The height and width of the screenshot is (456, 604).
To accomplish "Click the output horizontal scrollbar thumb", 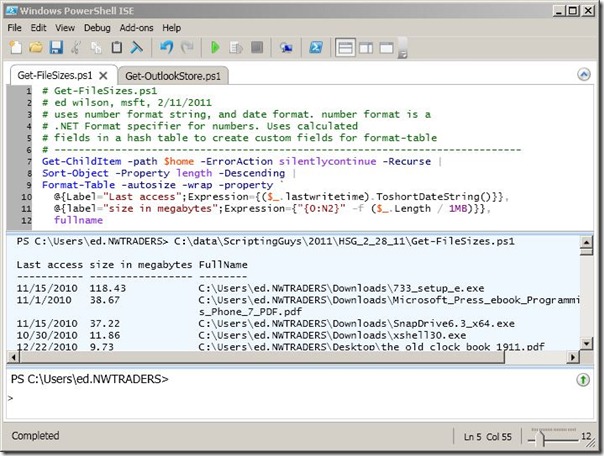I will (262, 357).
